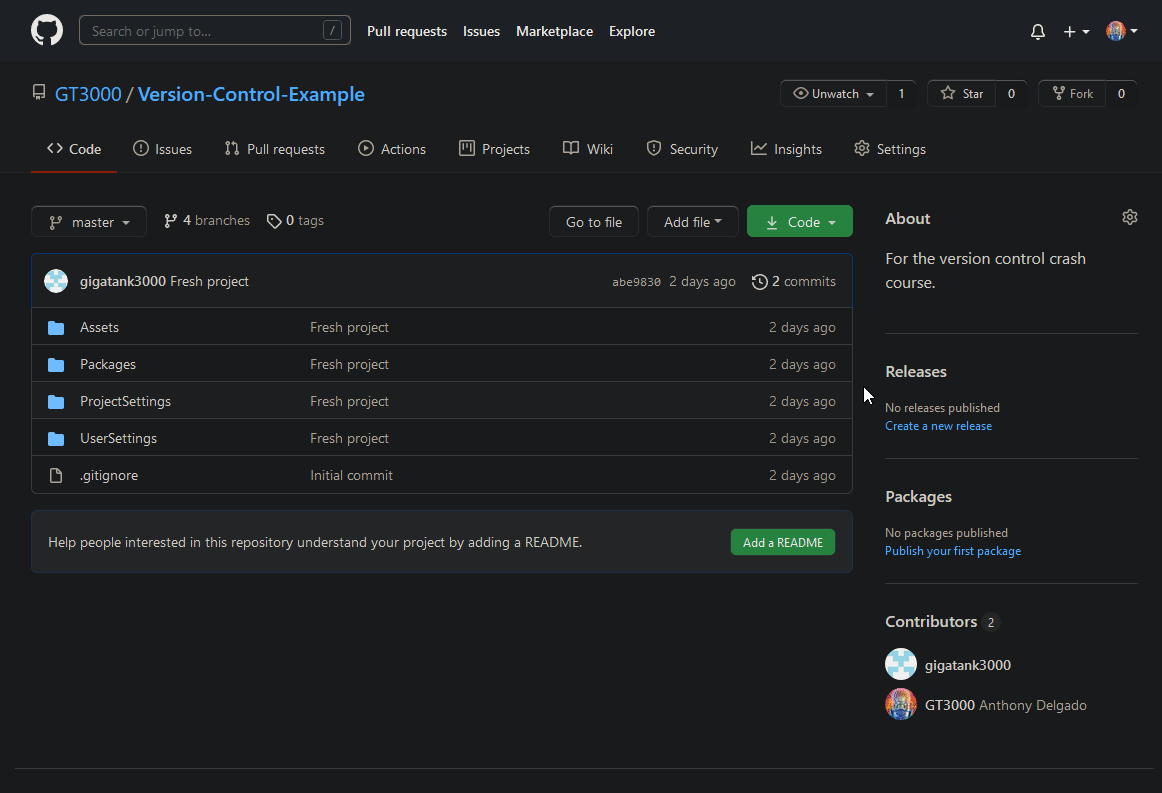This screenshot has height=793, width=1162.
Task: Open the green Code download dropdown
Action: click(800, 222)
